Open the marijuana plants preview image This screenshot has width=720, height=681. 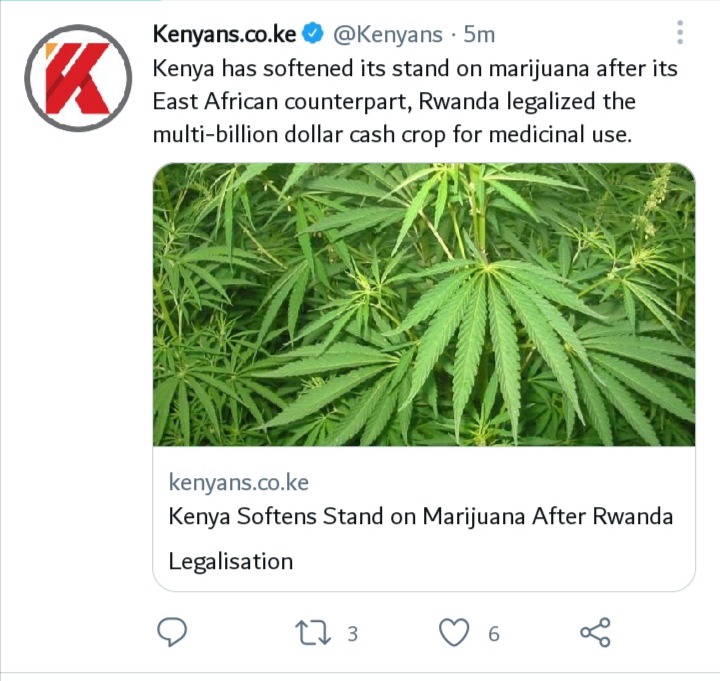coord(424,304)
